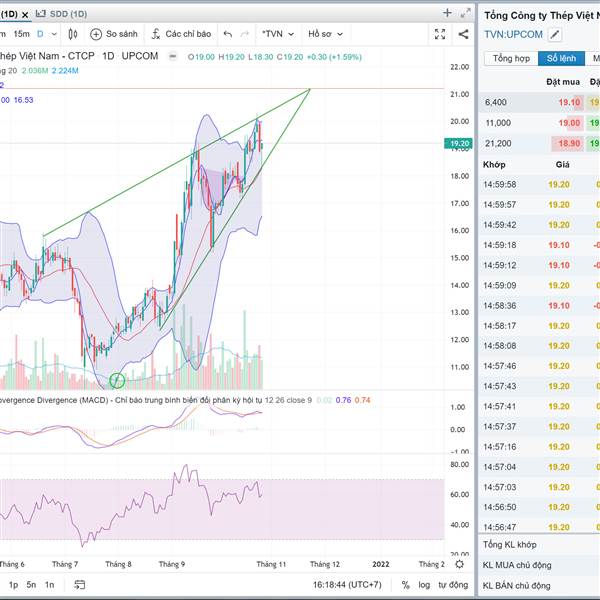Open the Hồ sơ dropdown

325,34
